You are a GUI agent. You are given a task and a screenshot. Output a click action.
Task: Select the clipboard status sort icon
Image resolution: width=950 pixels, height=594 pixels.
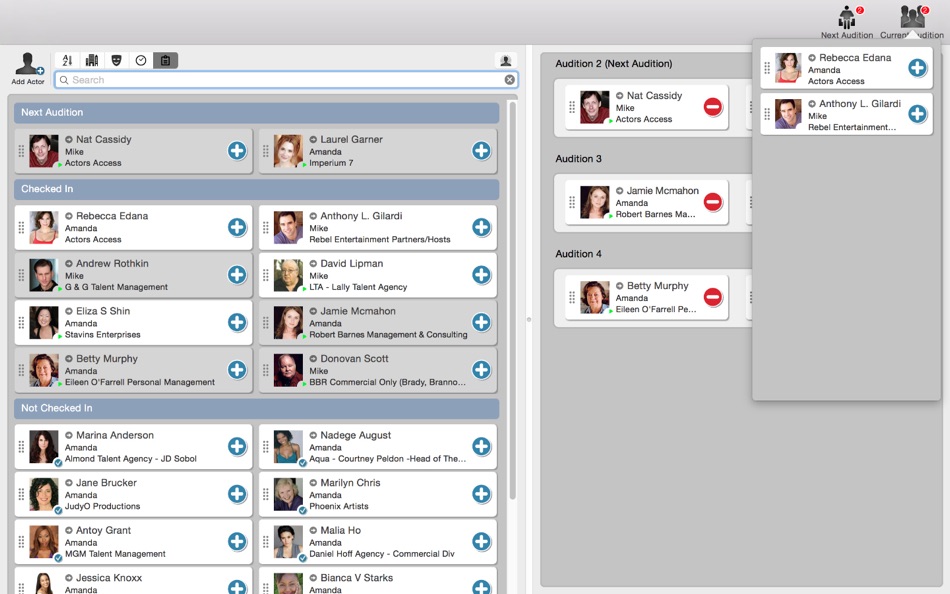(x=165, y=60)
